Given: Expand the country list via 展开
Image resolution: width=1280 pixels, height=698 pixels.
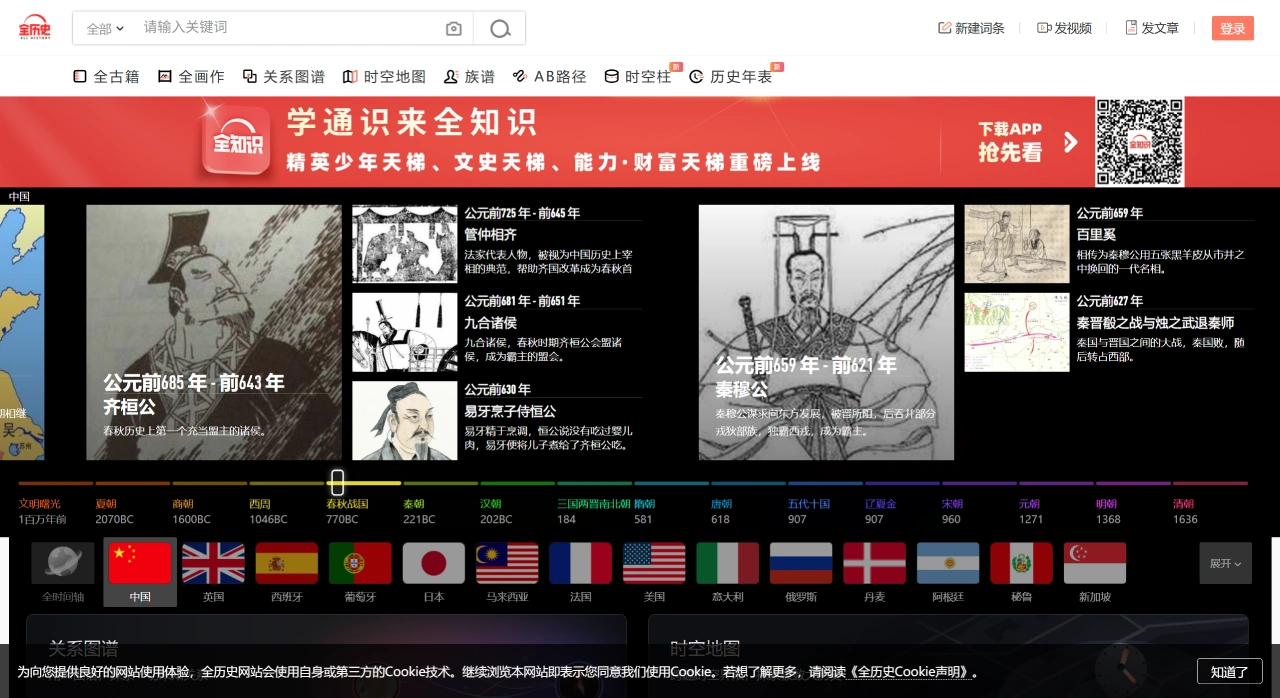Looking at the screenshot, I should [x=1224, y=563].
